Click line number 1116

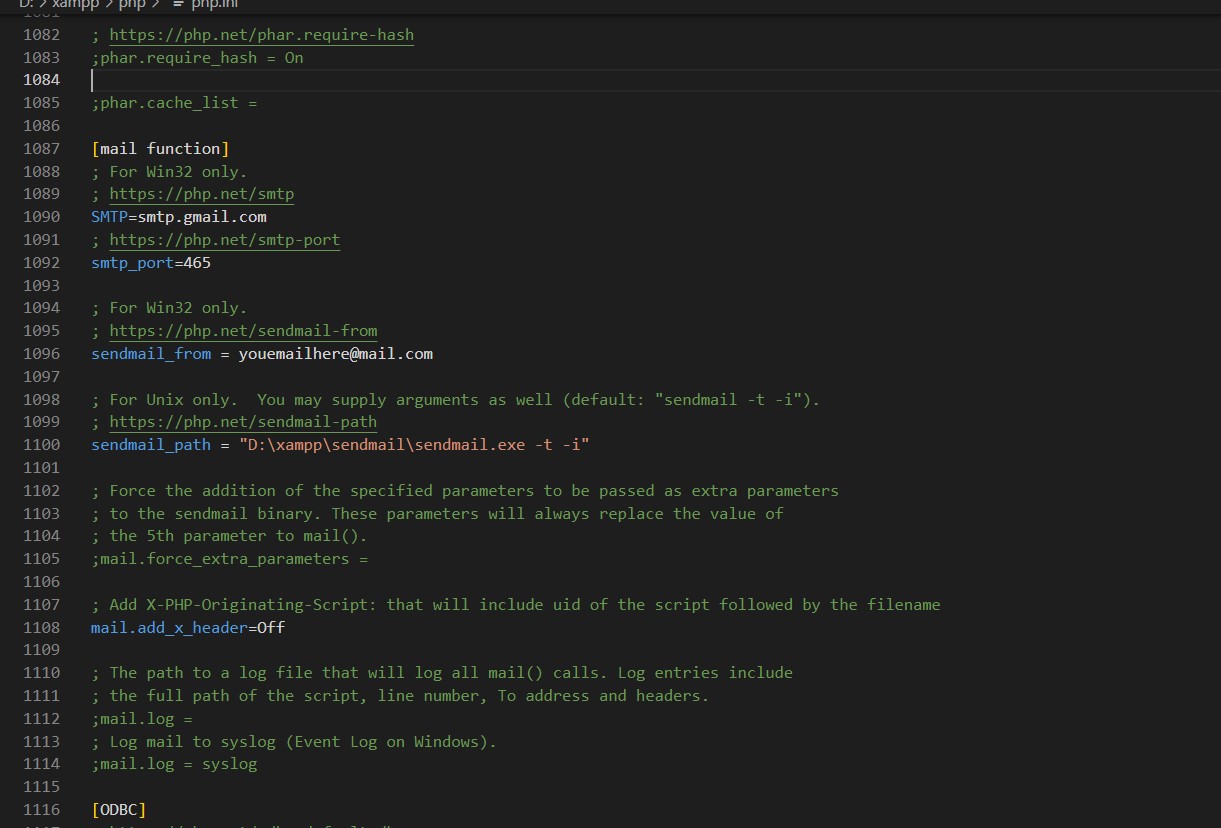(x=41, y=810)
